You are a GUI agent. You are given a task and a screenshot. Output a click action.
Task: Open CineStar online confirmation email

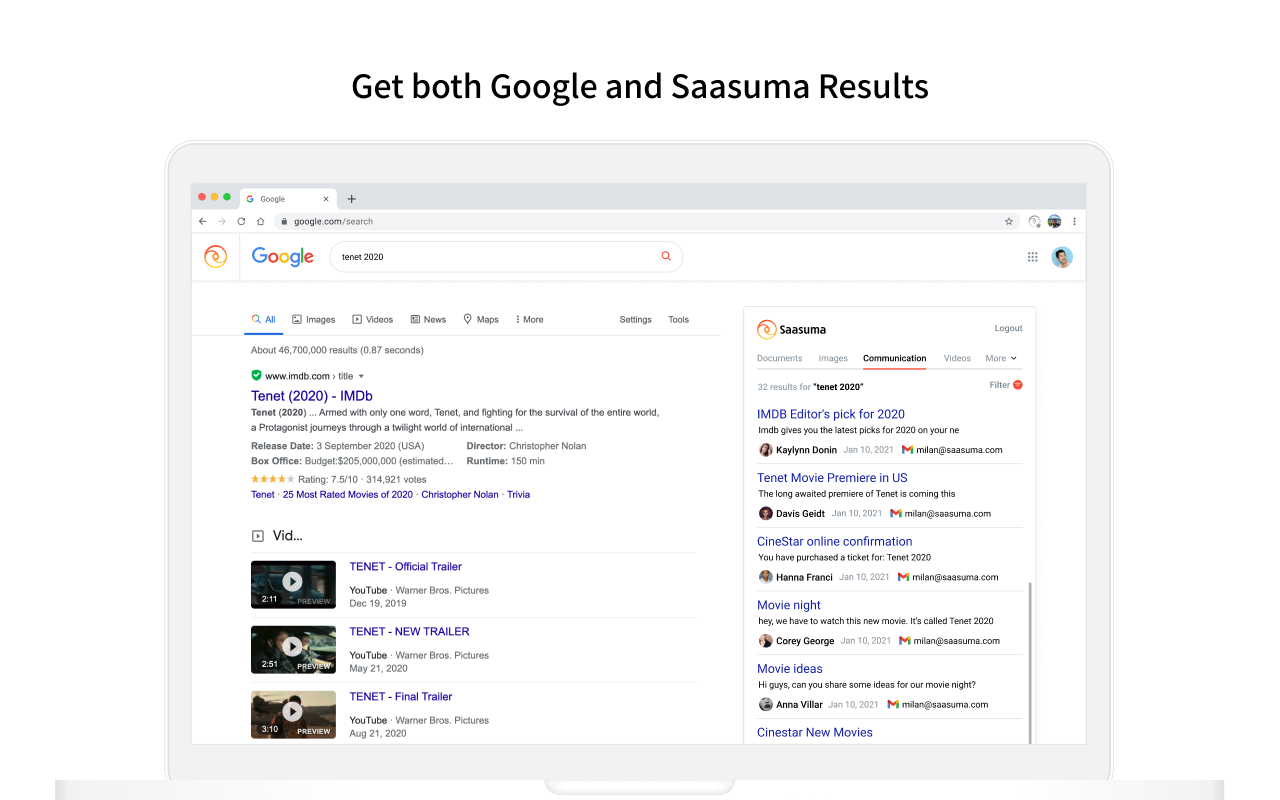point(835,542)
